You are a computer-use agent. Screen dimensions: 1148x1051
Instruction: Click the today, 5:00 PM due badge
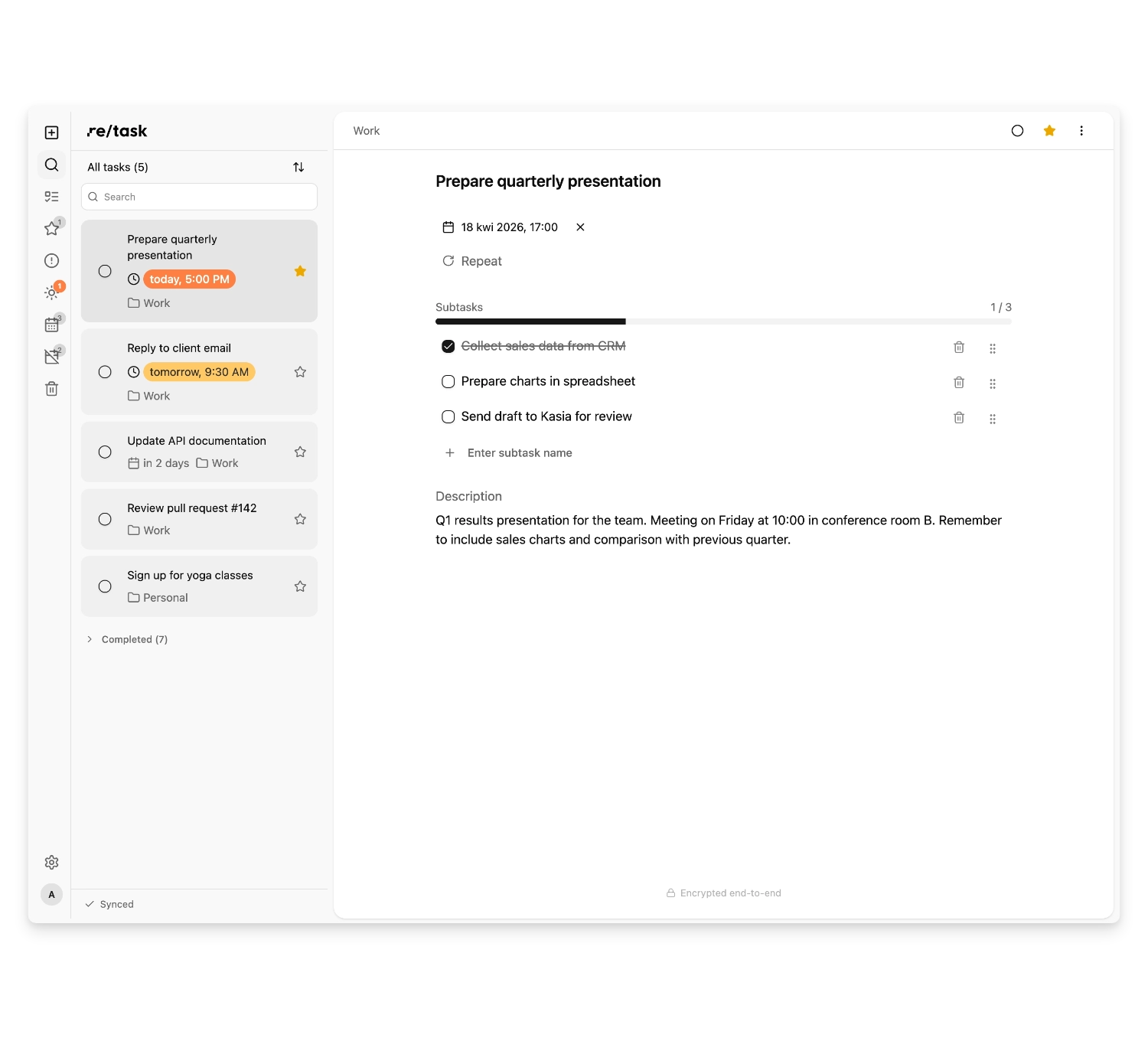189,279
